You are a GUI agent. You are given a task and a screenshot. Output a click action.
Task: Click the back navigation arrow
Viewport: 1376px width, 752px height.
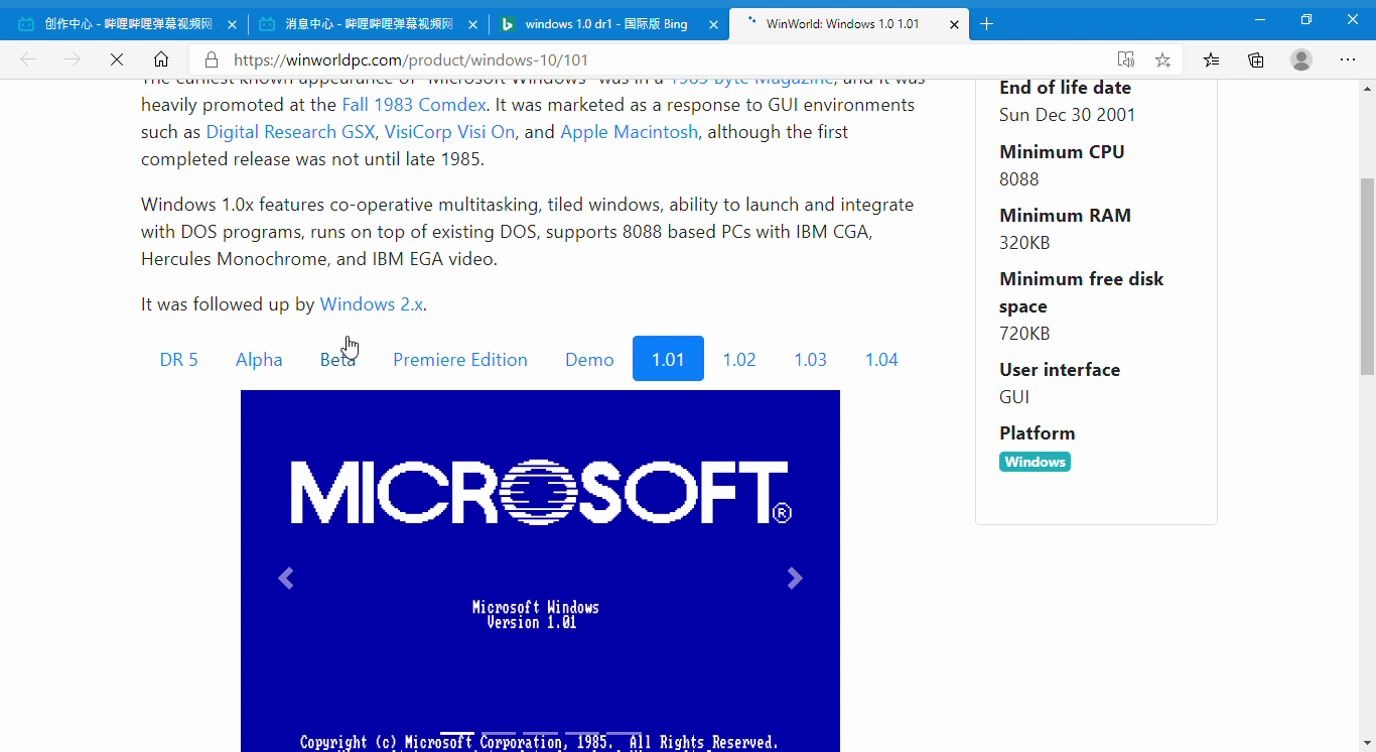pyautogui.click(x=27, y=60)
